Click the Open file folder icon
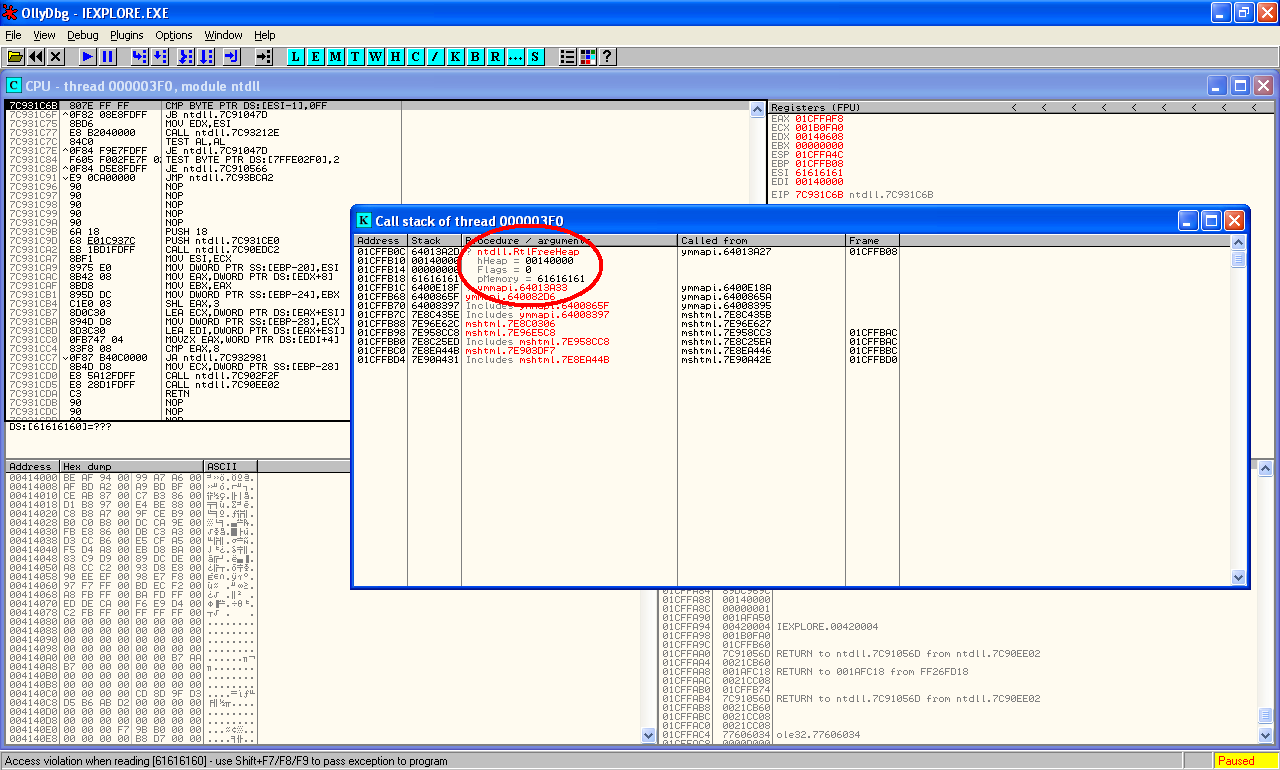1280x770 pixels. (15, 57)
